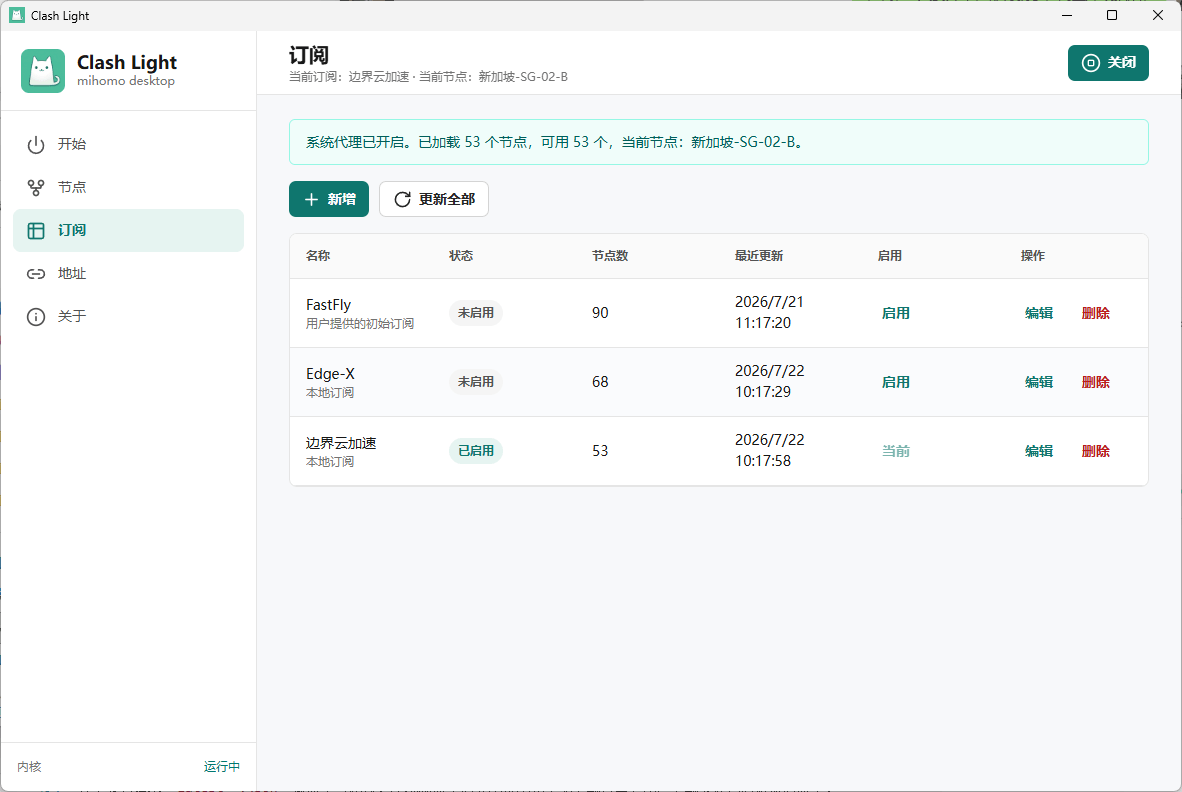Click the 未启用 badge for Edge-X
This screenshot has height=792, width=1182.
(476, 382)
